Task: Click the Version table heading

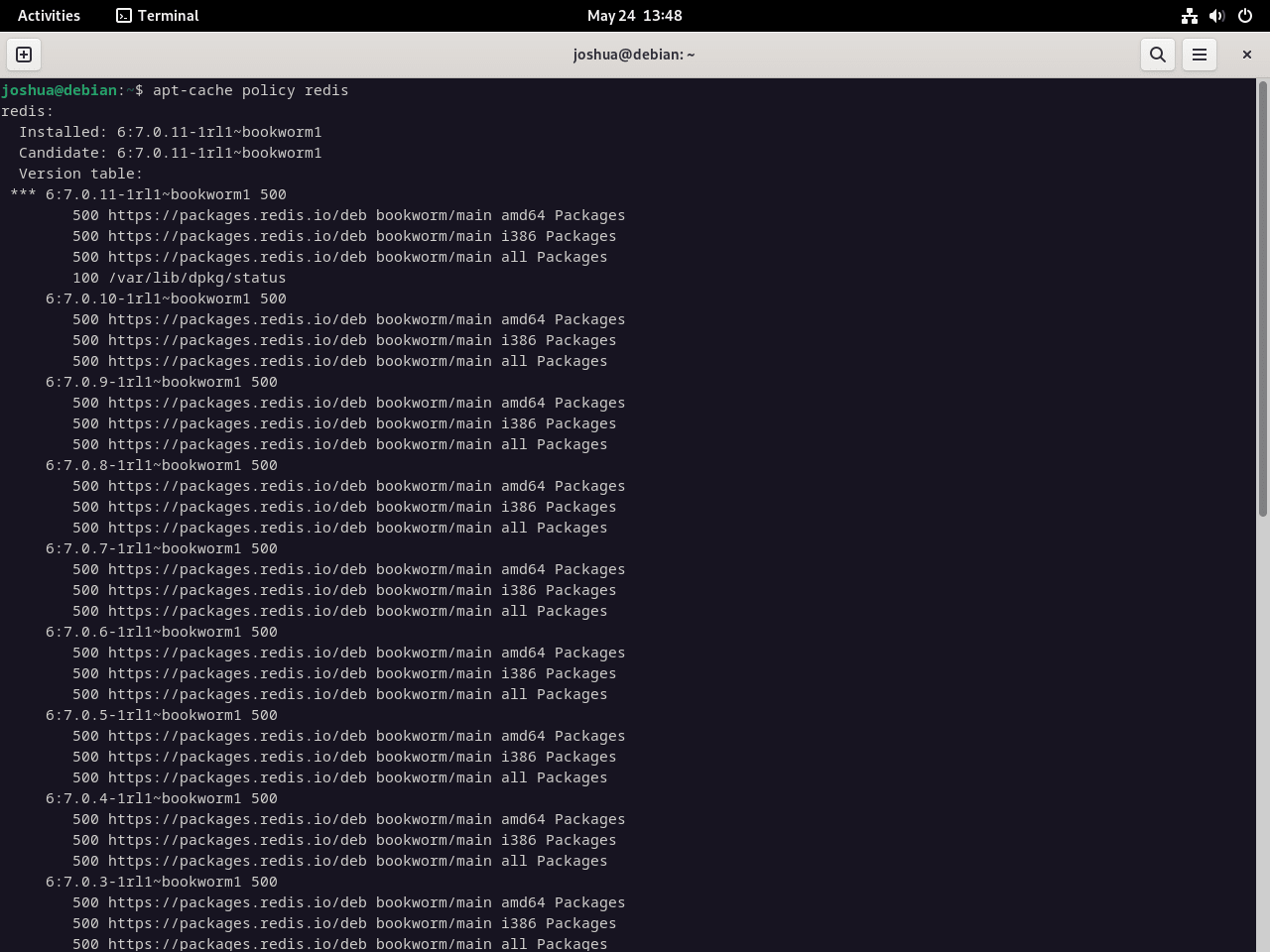Action: coord(79,173)
